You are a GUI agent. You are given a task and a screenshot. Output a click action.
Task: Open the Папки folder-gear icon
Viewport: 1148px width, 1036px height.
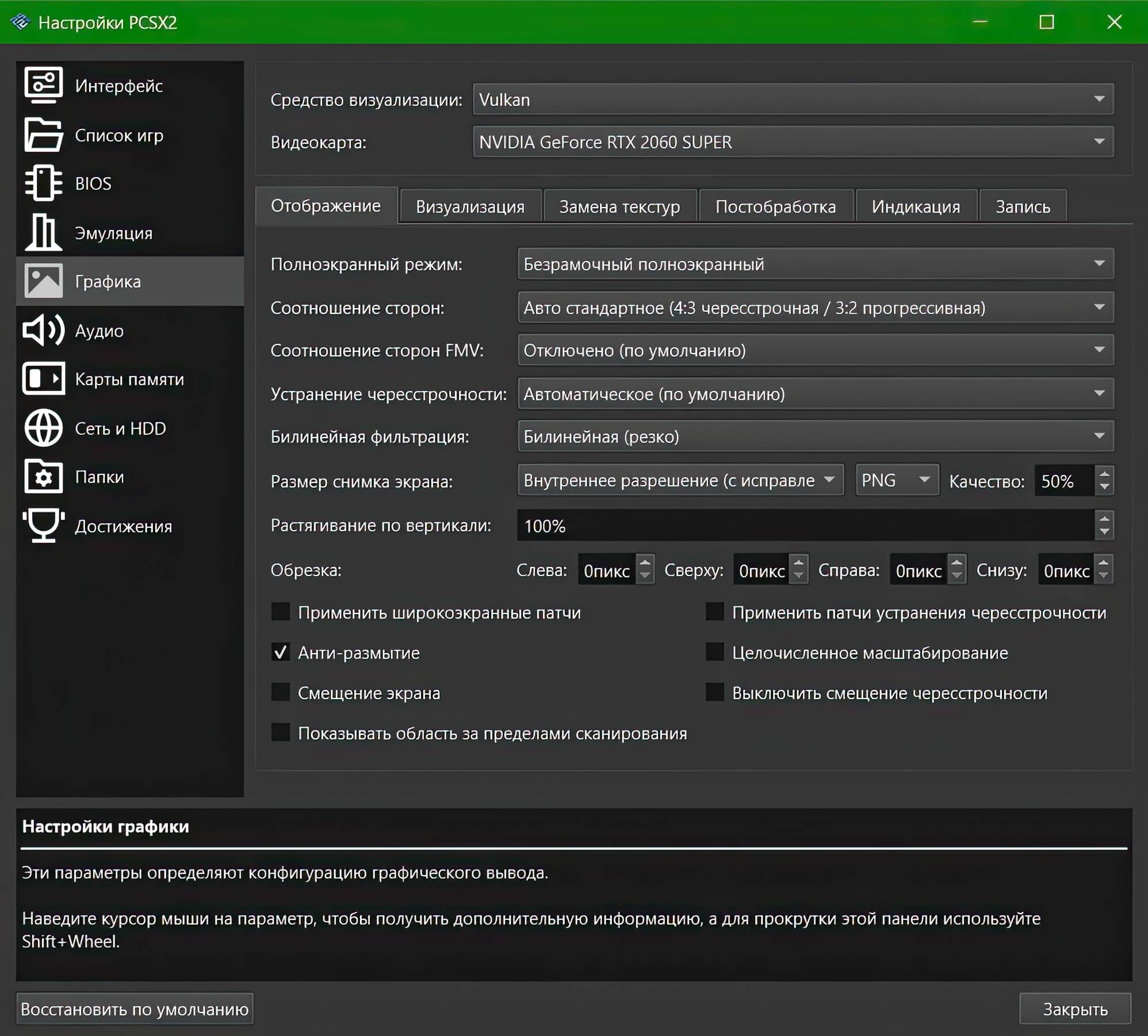[x=43, y=477]
